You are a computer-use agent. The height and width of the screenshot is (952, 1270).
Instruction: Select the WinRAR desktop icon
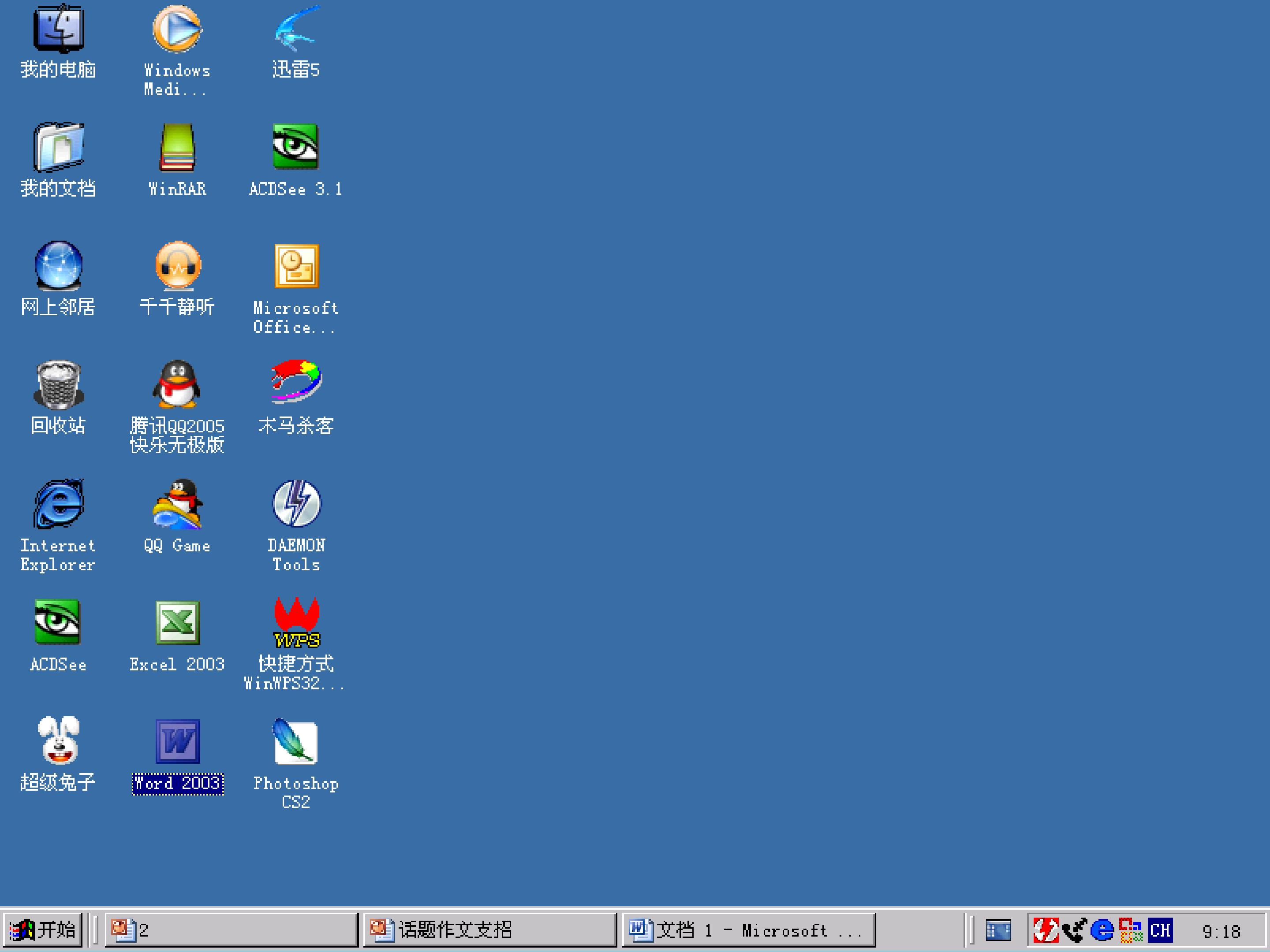177,148
